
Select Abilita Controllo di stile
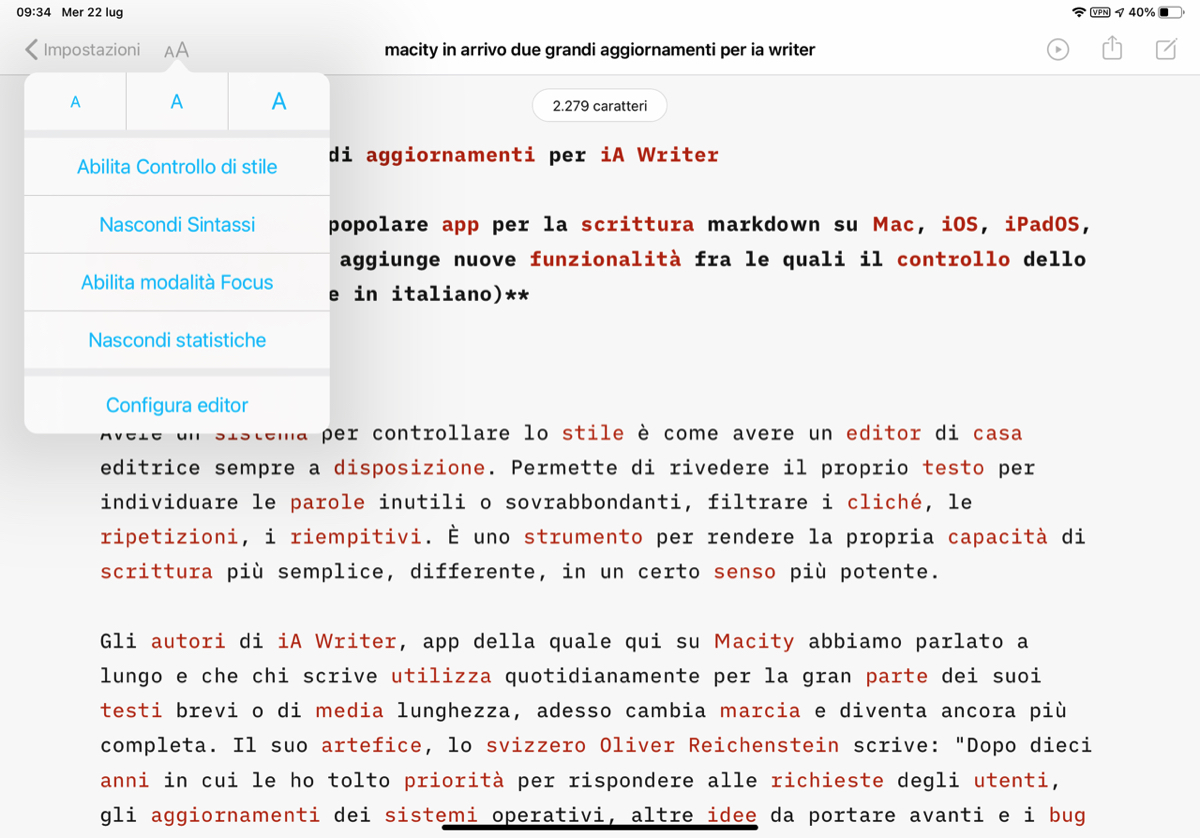177,167
